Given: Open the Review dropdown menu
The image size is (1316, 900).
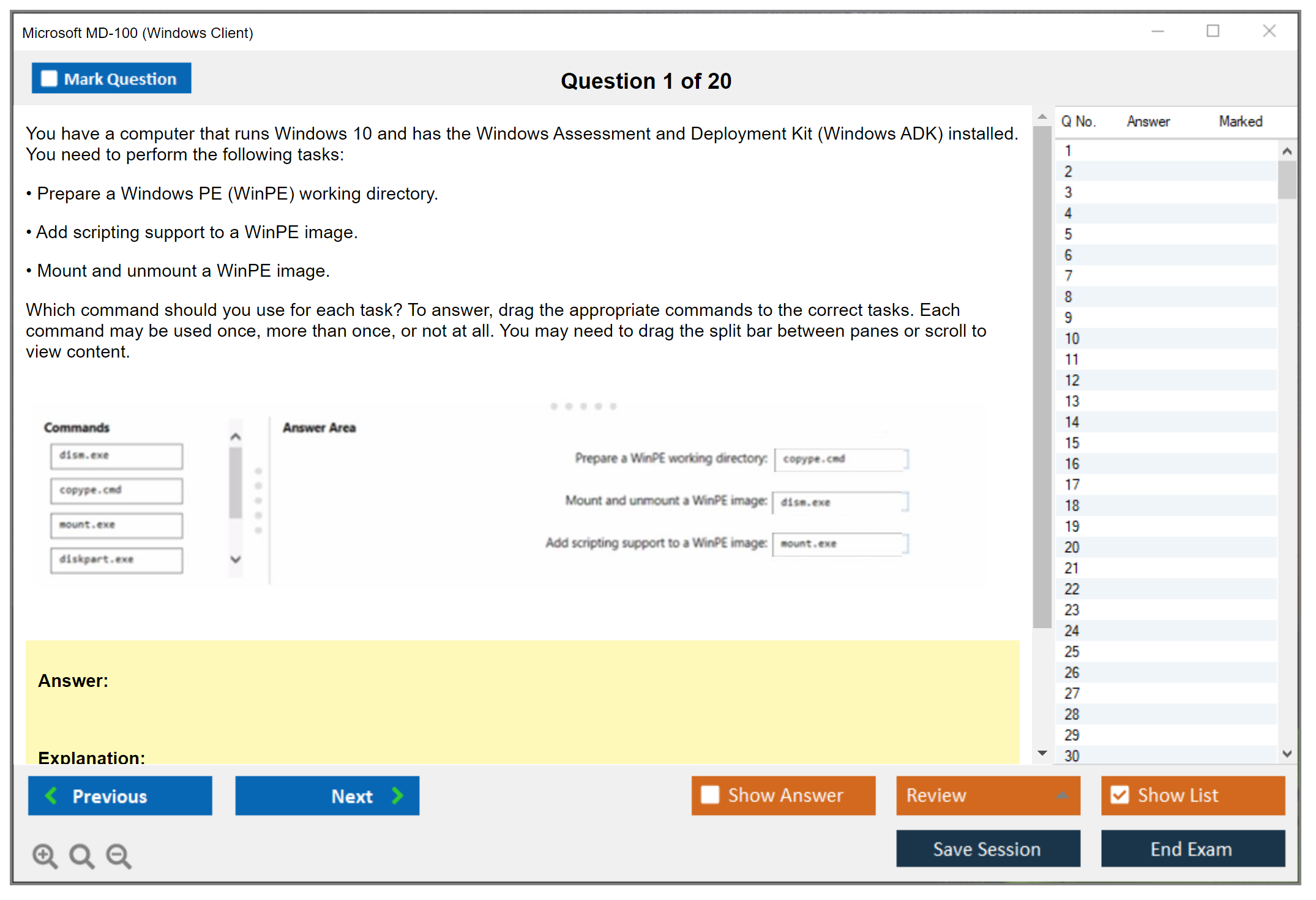Looking at the screenshot, I should [x=1062, y=795].
